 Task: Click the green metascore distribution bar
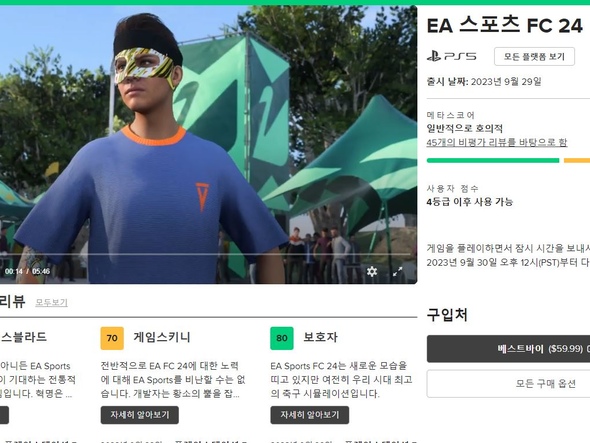point(493,161)
